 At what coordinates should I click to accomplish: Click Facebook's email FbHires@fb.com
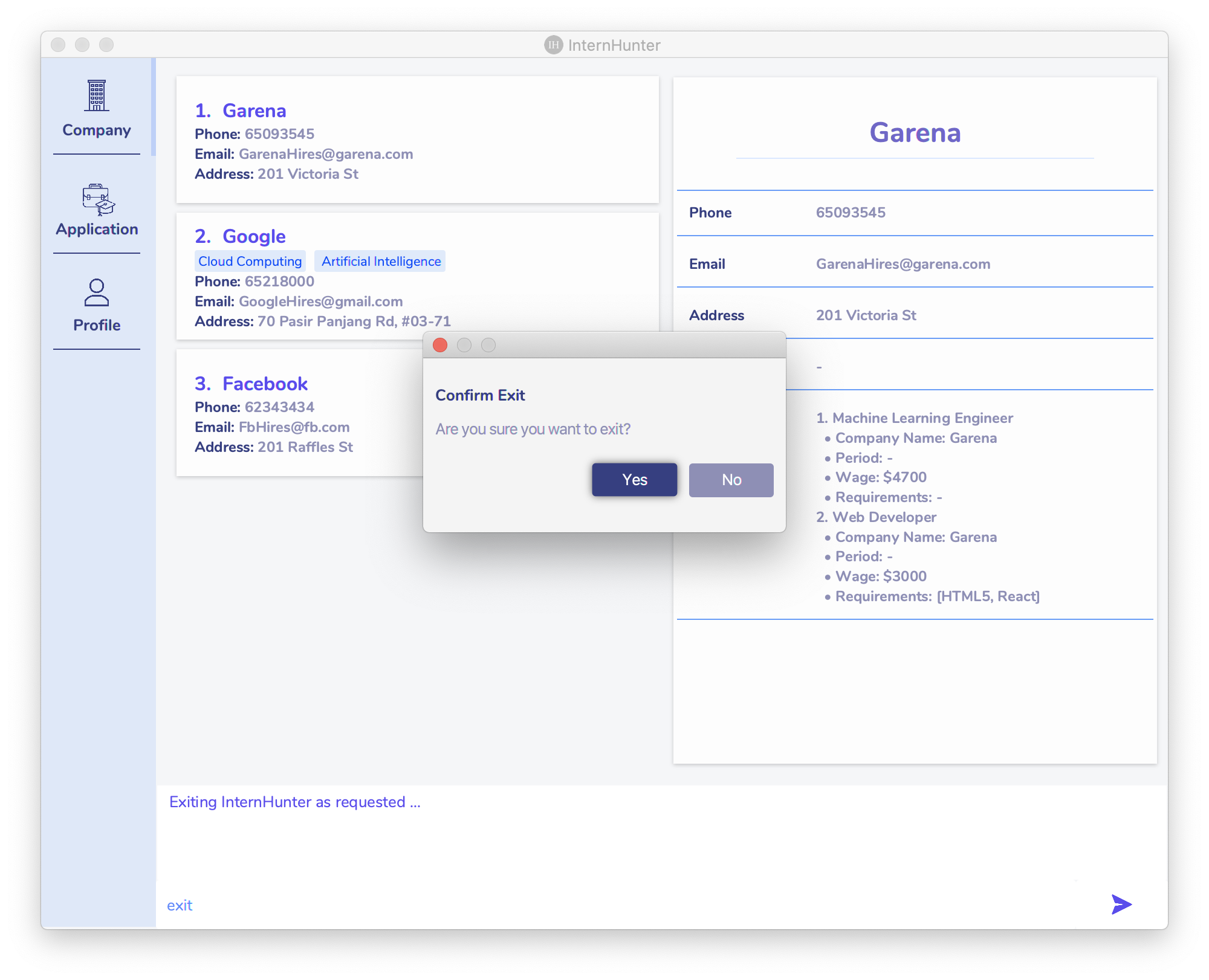294,427
